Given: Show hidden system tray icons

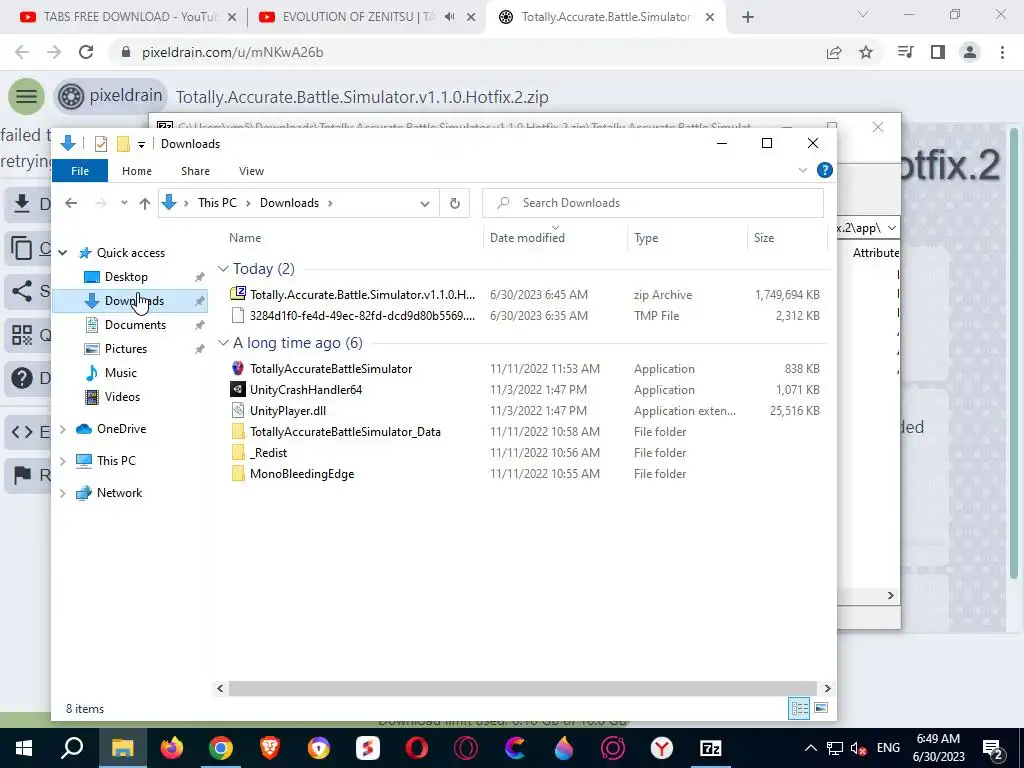Looking at the screenshot, I should pos(810,748).
